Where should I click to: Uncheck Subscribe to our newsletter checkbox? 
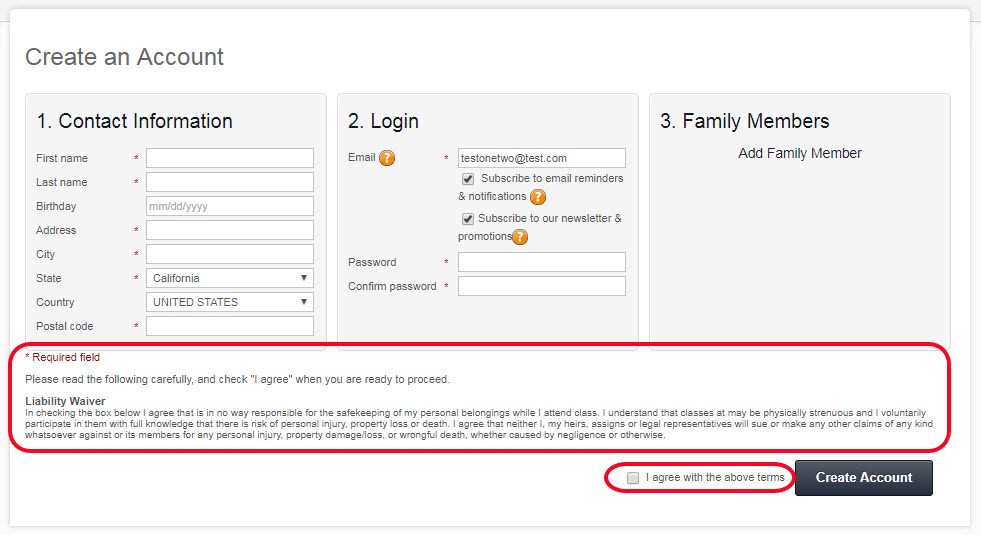(x=468, y=219)
